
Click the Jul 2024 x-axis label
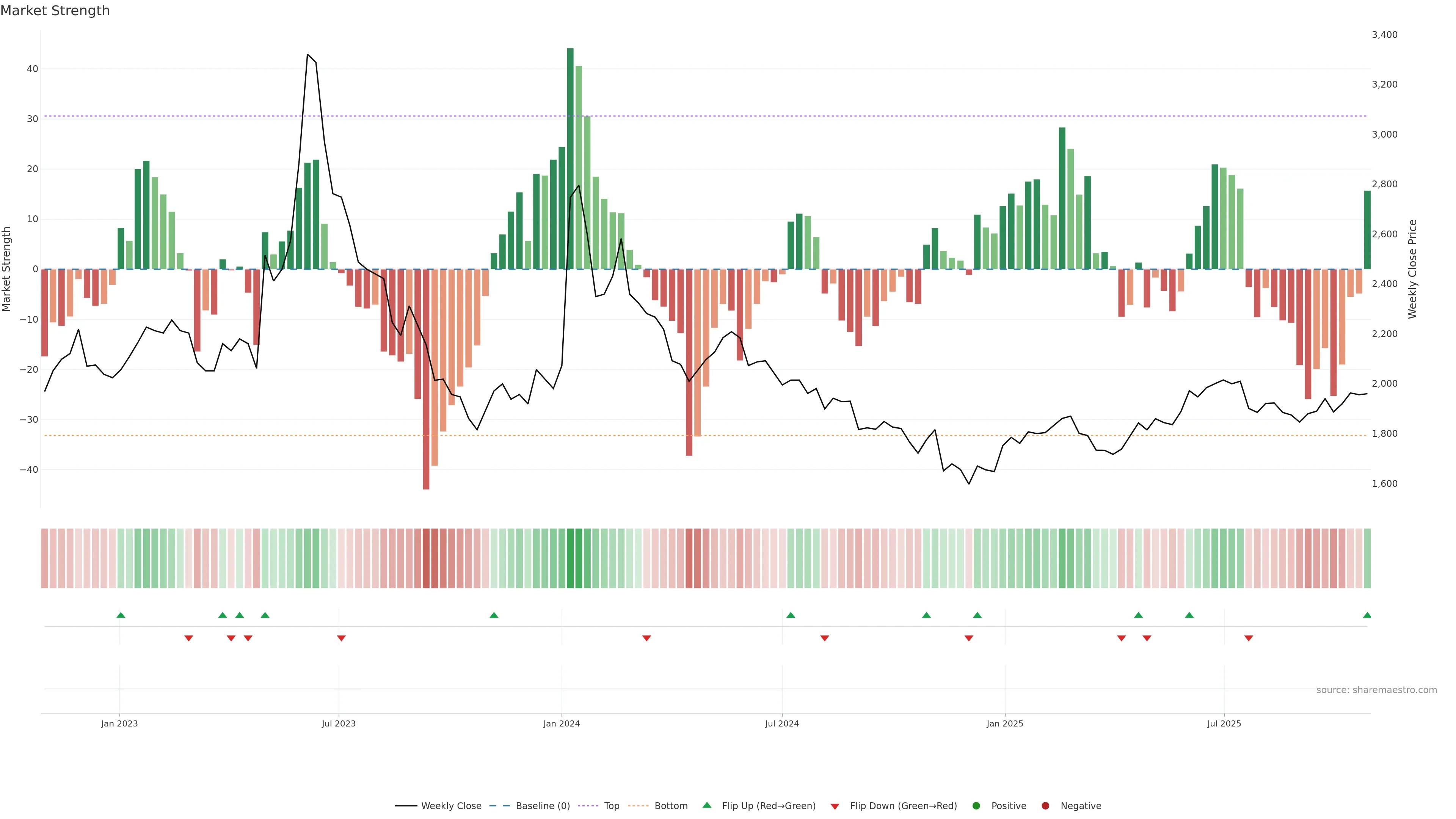(782, 723)
